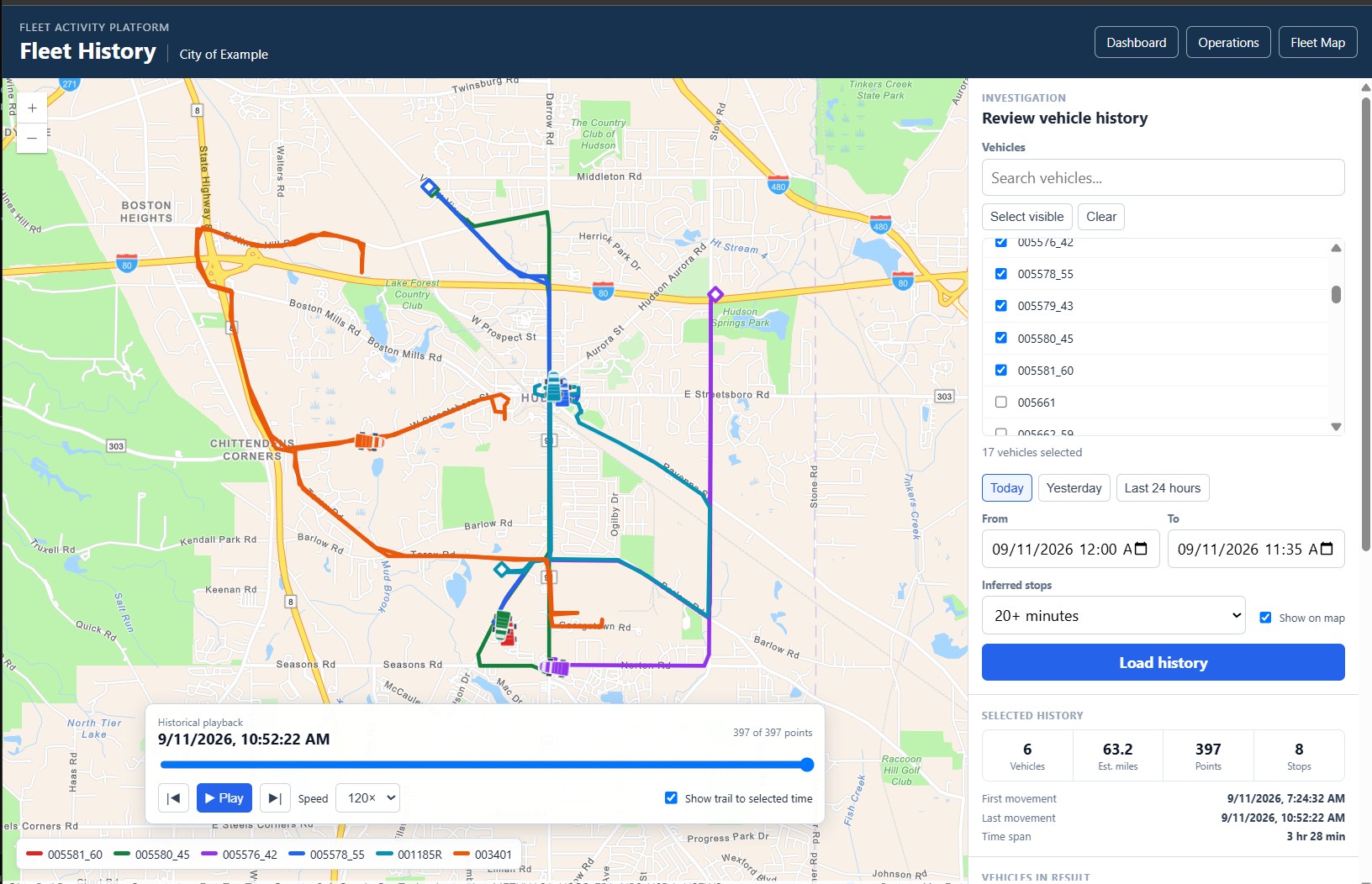Click the To date-time field
Image resolution: width=1372 pixels, height=884 pixels.
click(1256, 549)
